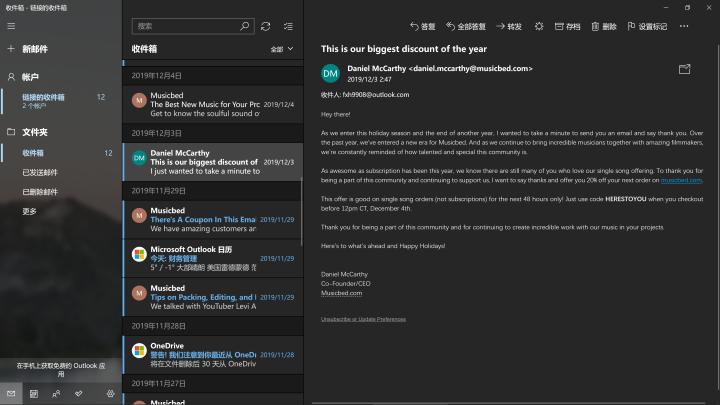Enter selection mode with checklist icon
The image size is (720, 405).
288,26
